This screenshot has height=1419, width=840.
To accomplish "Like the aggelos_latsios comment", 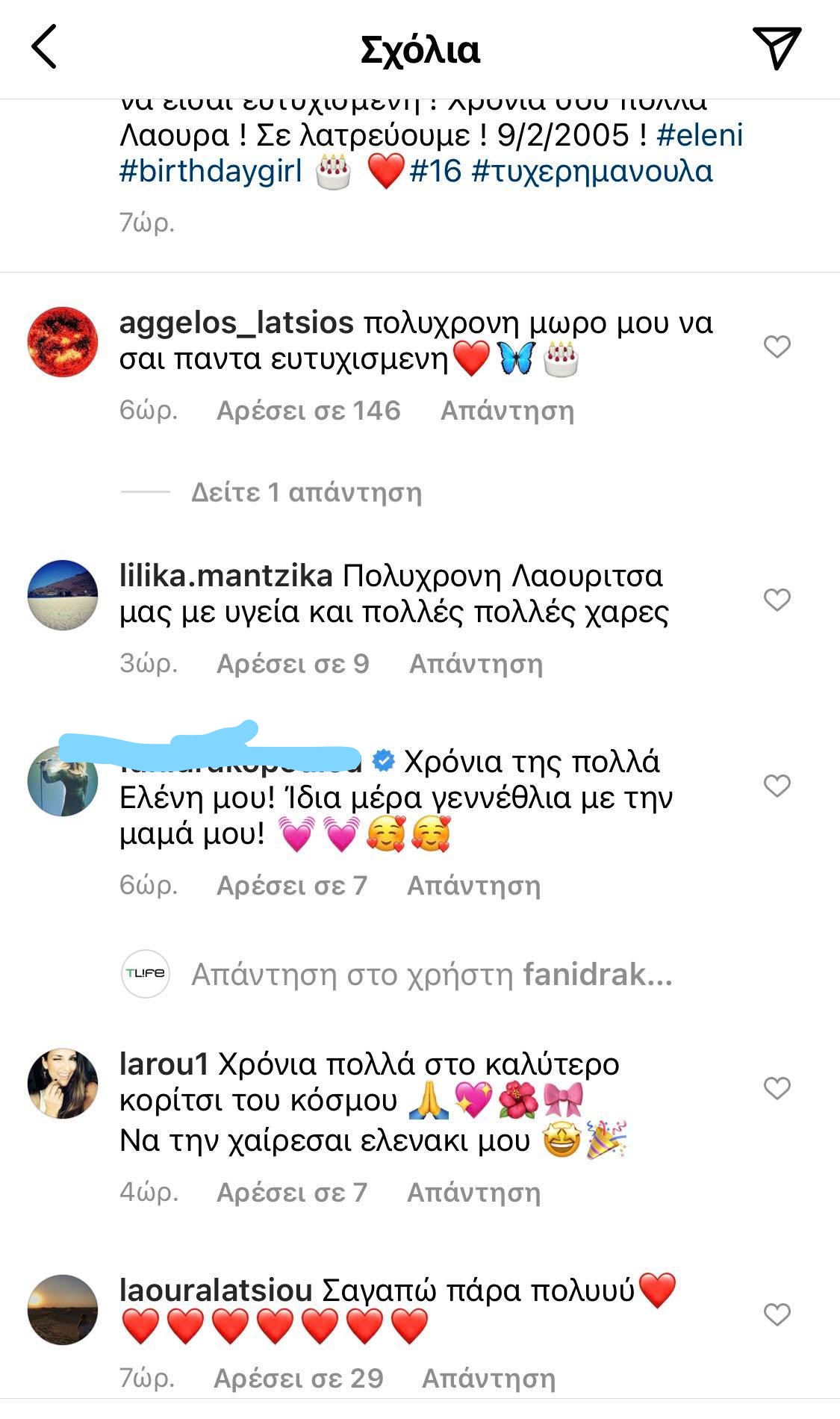I will tap(777, 347).
